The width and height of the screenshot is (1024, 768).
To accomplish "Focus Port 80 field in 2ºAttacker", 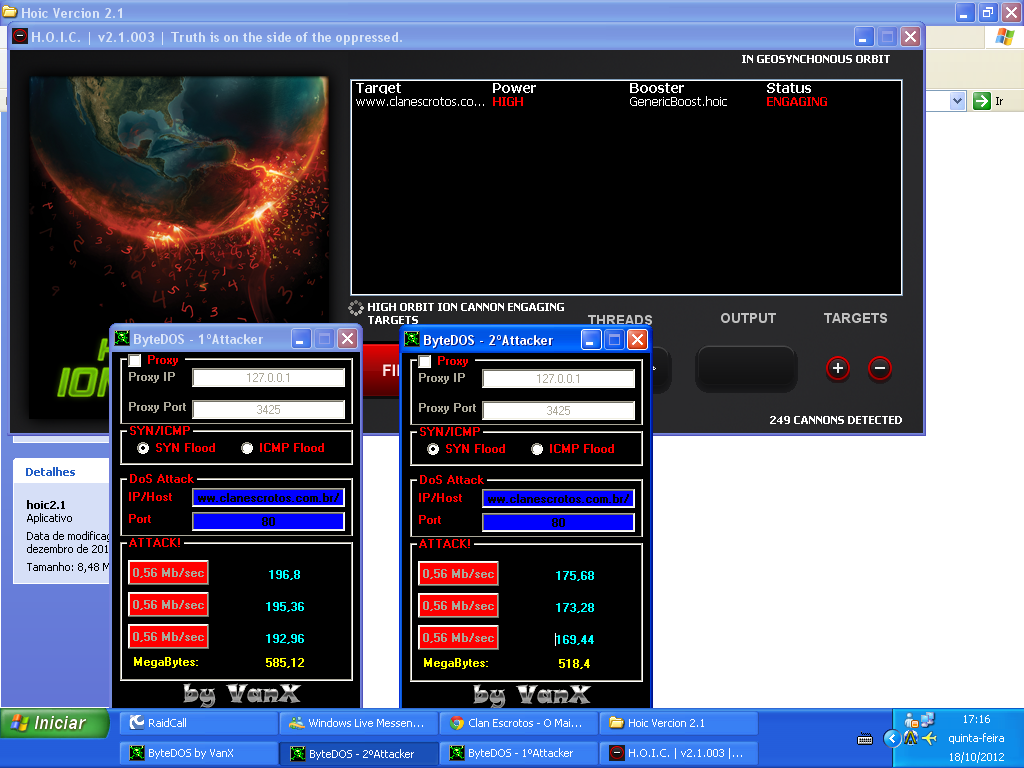I will click(x=558, y=522).
